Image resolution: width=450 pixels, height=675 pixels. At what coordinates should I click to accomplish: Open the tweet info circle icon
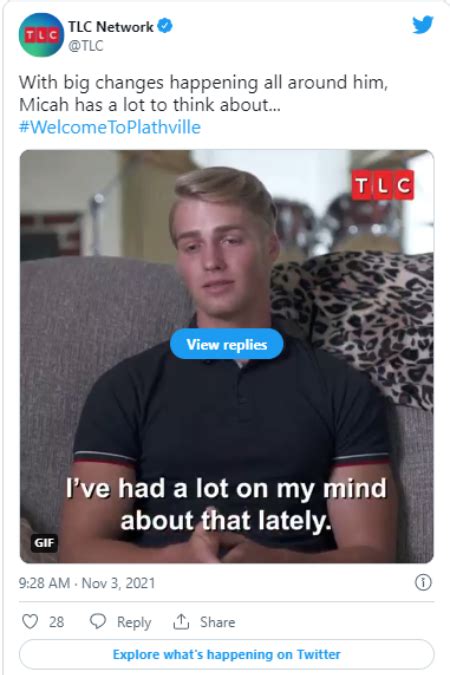click(x=423, y=582)
